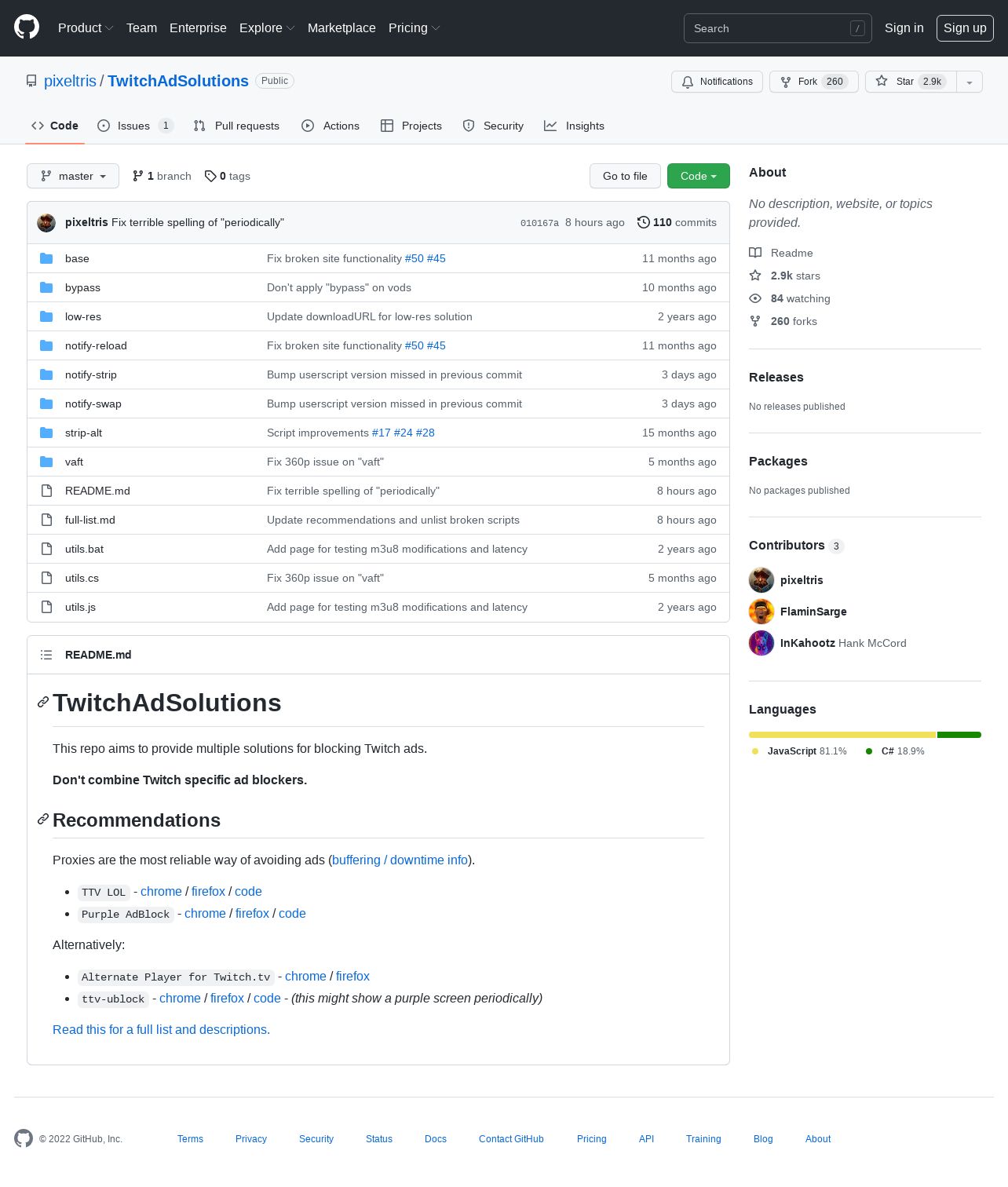Click the Sign in link
1008x1187 pixels.
[x=904, y=27]
